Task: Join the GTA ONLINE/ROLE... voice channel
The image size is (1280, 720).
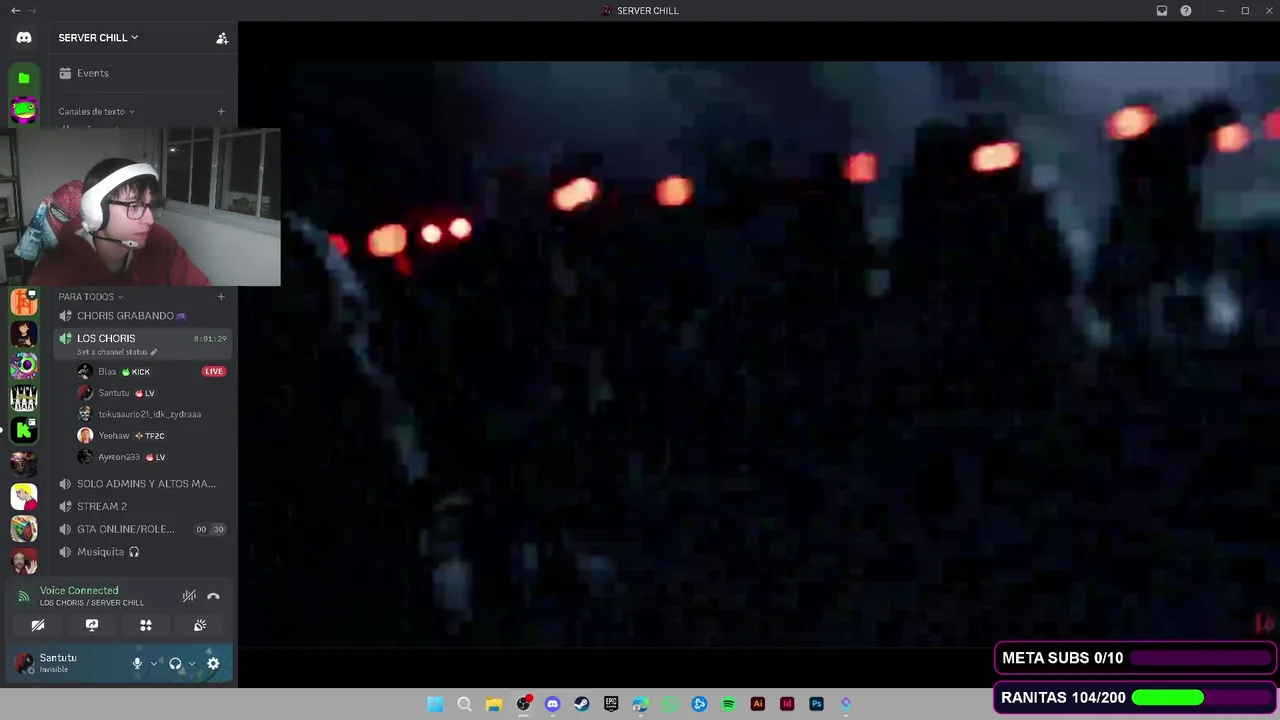Action: click(142, 529)
